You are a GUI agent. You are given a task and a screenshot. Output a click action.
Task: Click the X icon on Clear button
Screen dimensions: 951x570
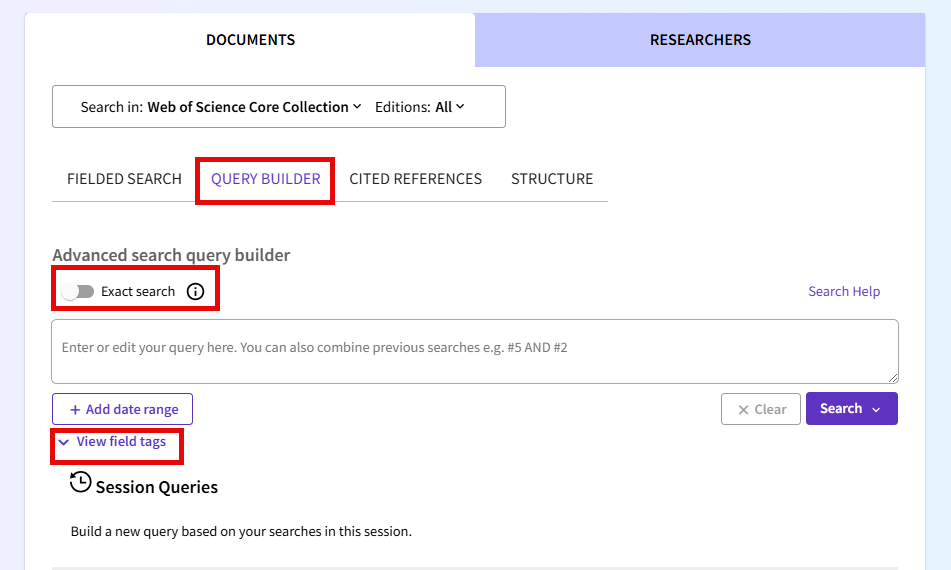pyautogui.click(x=743, y=409)
